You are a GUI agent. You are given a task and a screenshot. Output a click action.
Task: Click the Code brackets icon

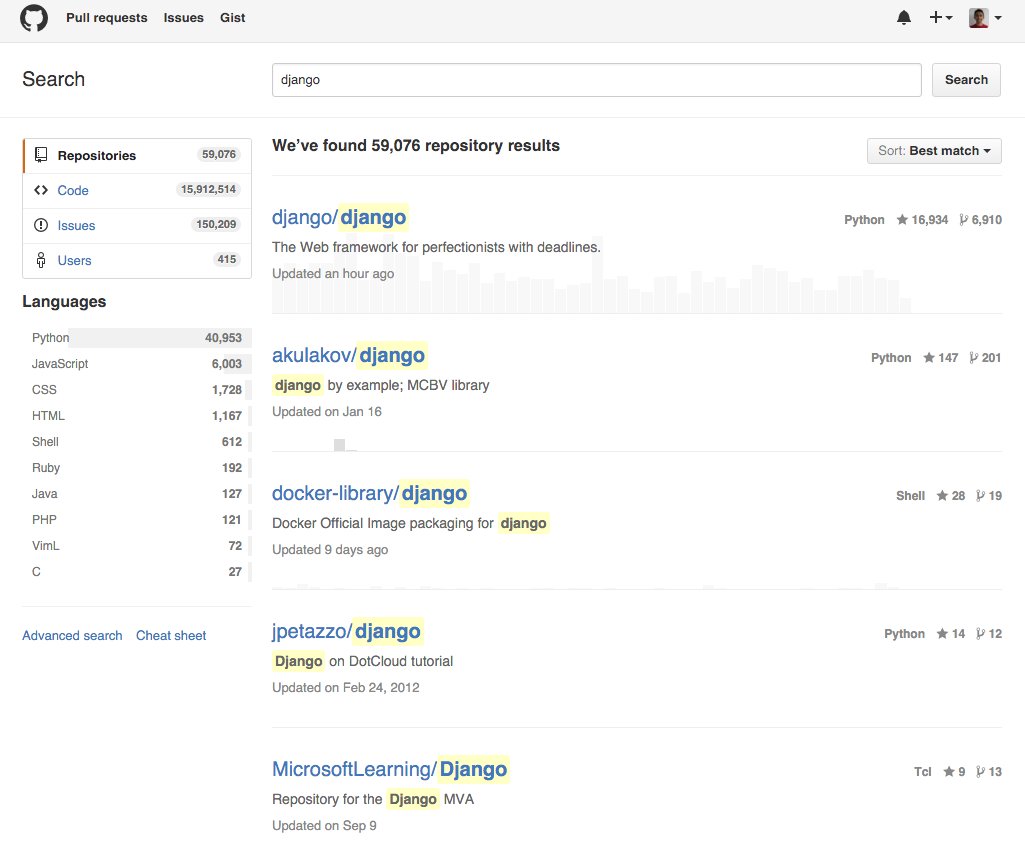tap(41, 190)
